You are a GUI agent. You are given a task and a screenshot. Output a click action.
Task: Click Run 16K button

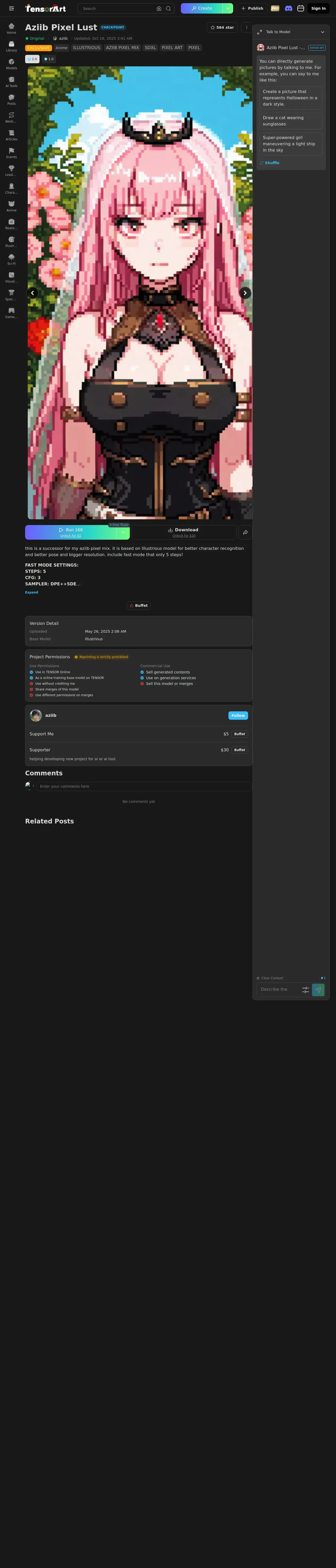coord(71,532)
